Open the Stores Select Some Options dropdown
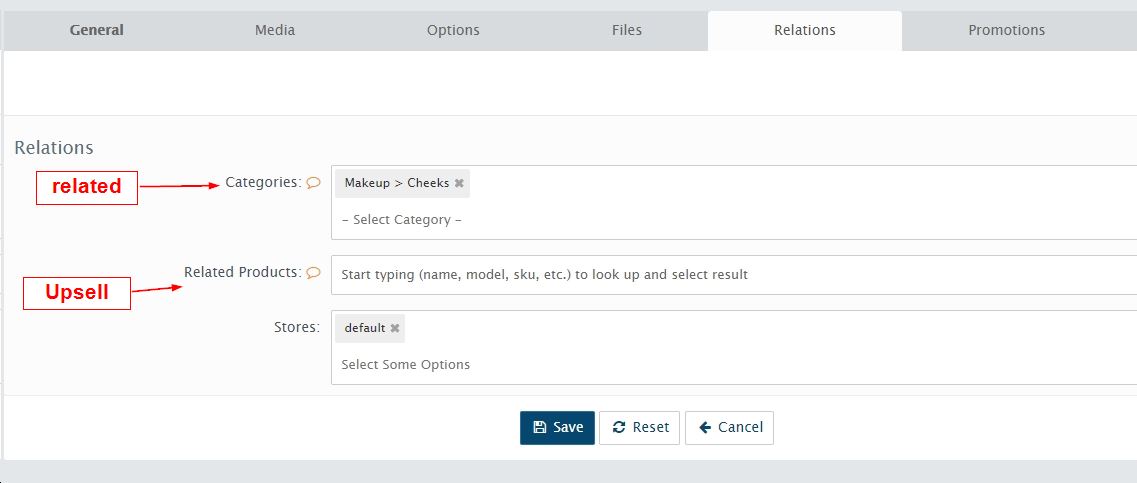Image resolution: width=1137 pixels, height=483 pixels. pyautogui.click(x=734, y=365)
